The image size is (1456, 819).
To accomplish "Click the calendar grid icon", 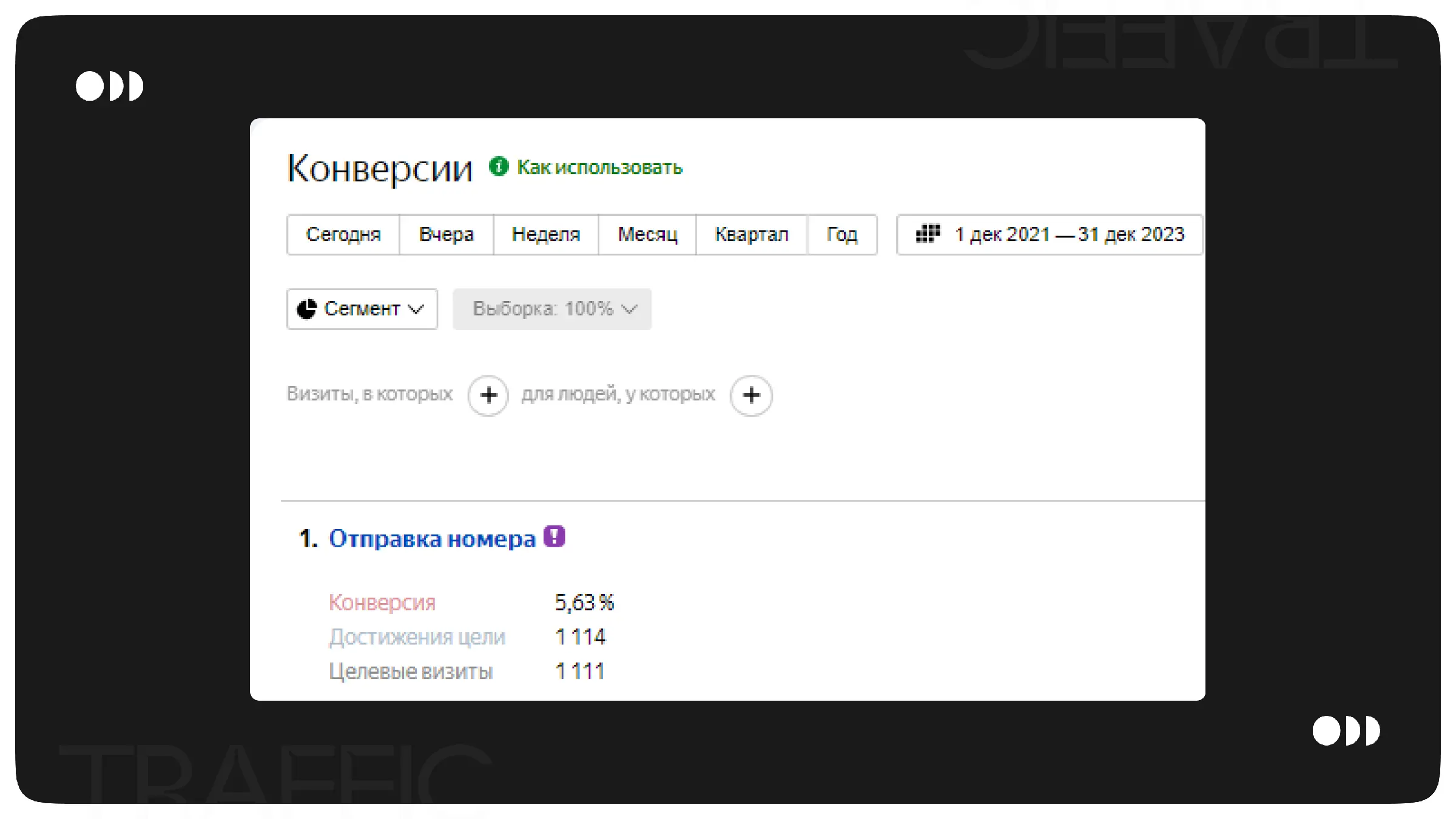I will [x=928, y=234].
